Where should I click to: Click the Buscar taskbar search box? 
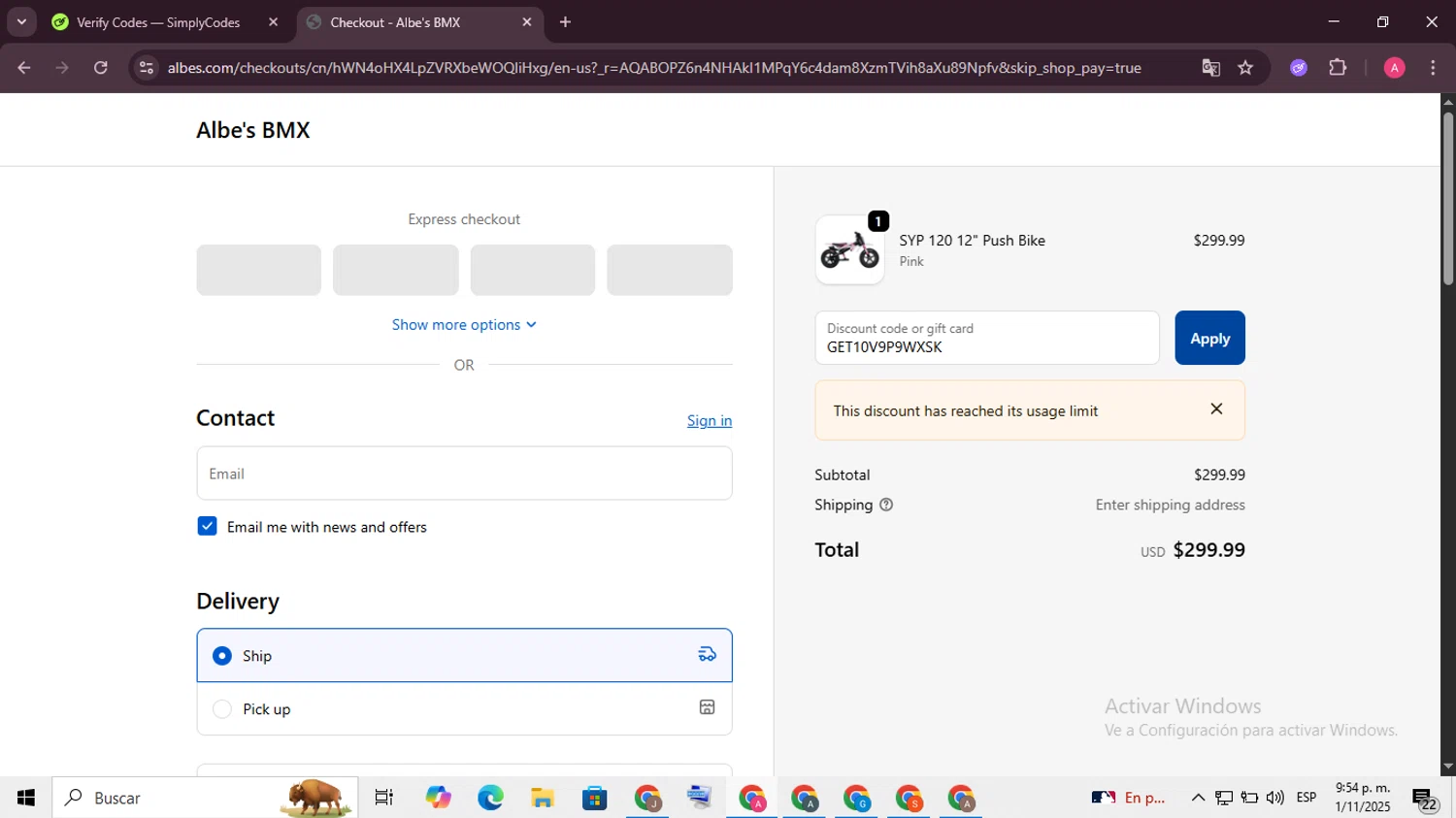click(x=205, y=798)
